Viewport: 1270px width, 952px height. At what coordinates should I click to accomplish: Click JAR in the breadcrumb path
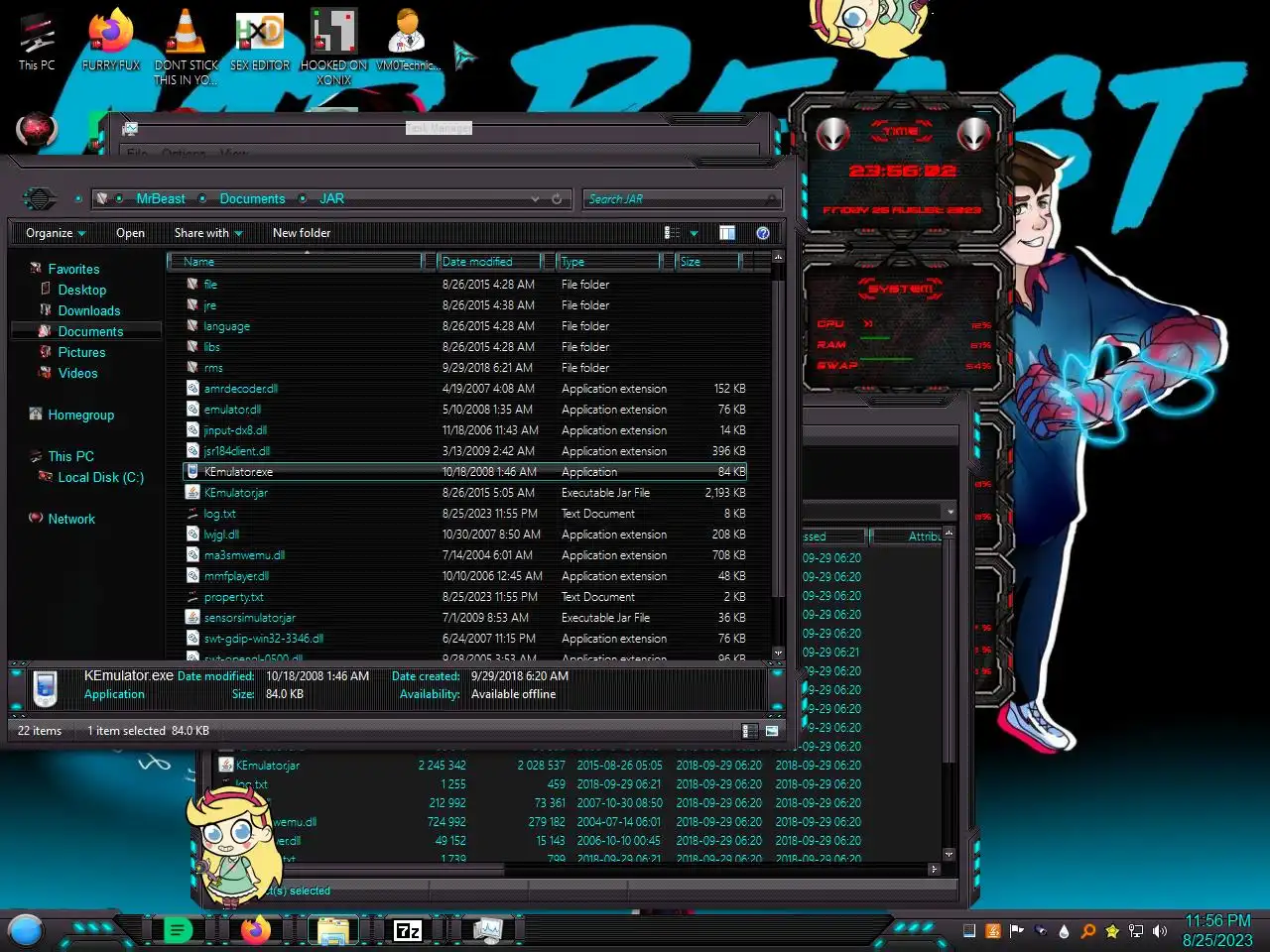331,199
